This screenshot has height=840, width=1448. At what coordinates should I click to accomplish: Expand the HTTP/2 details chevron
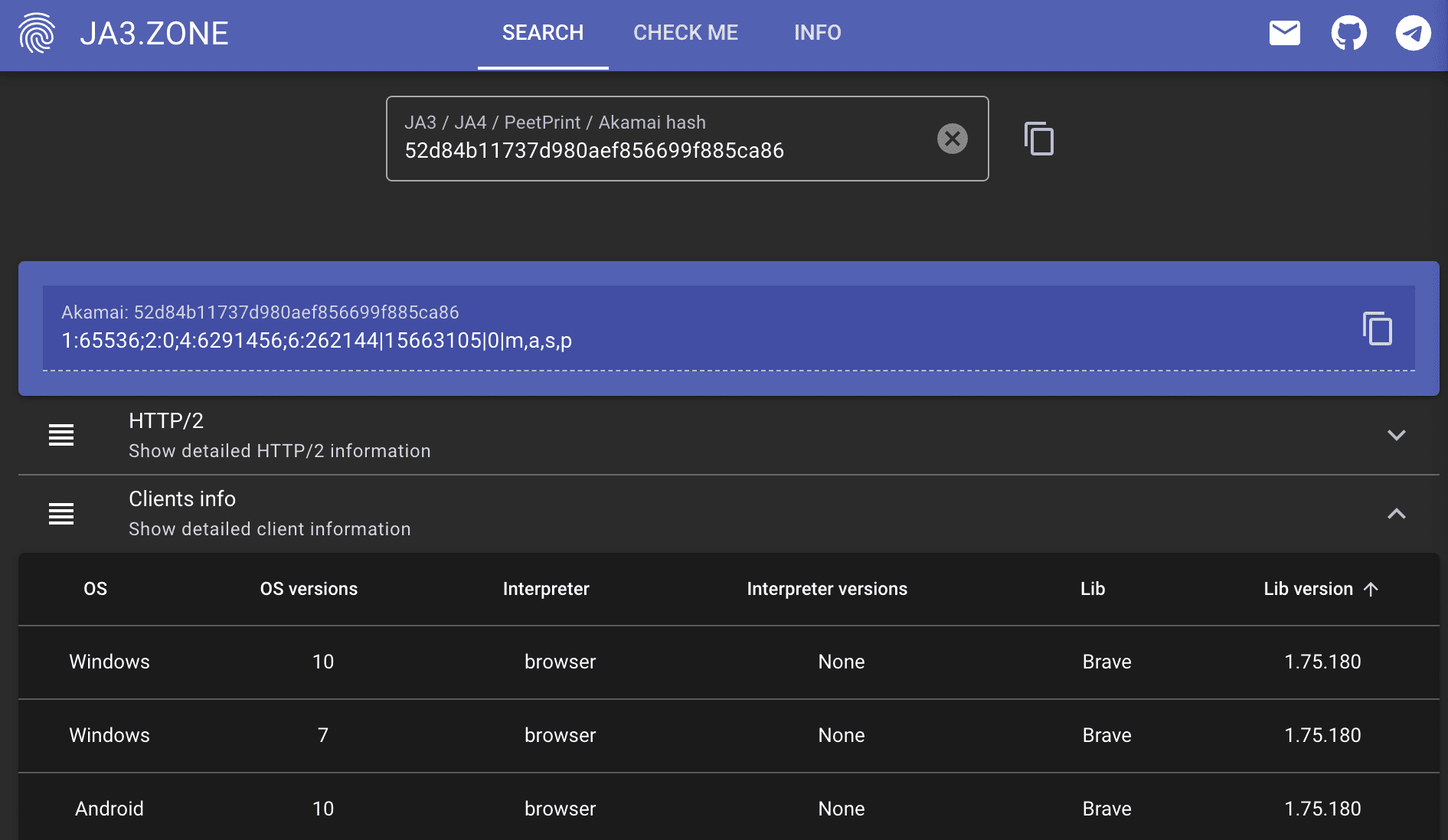1396,435
